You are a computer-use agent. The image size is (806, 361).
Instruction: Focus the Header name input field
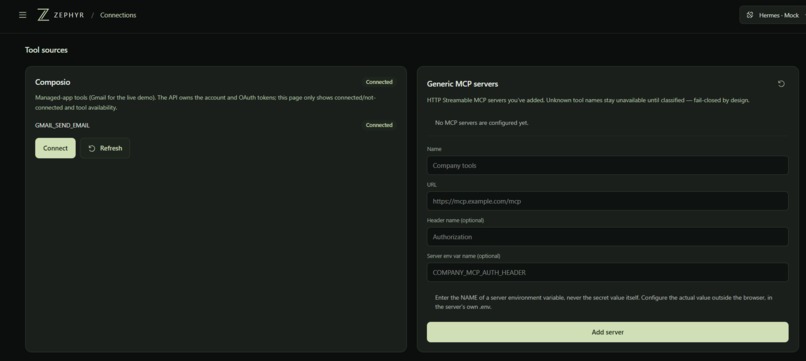pos(607,237)
